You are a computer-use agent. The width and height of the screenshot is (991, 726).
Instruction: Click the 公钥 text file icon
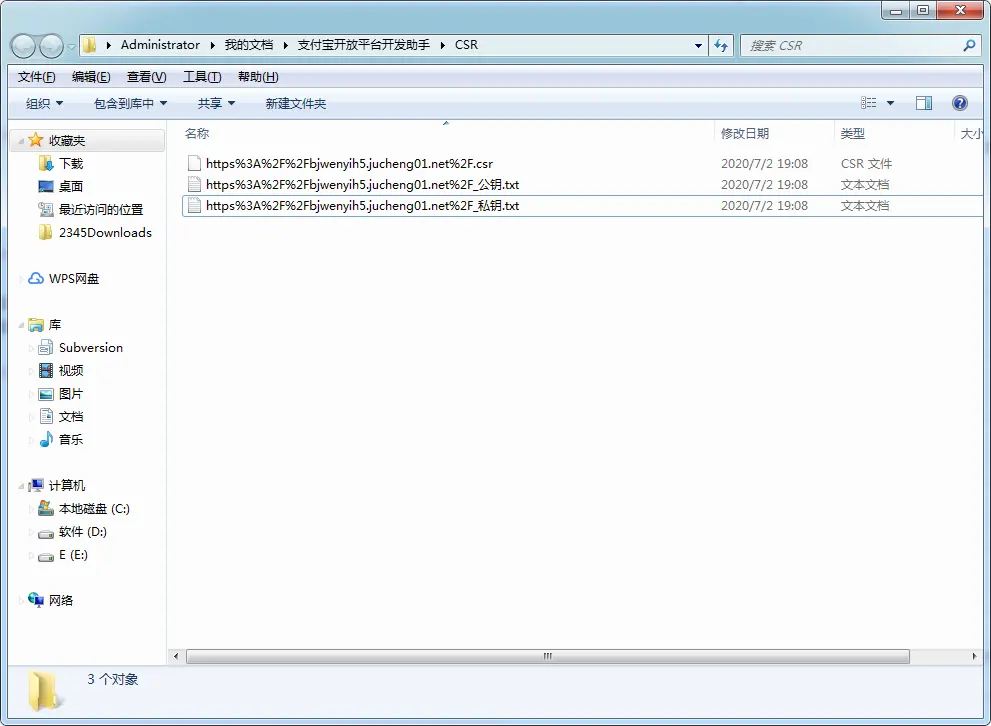tap(194, 185)
